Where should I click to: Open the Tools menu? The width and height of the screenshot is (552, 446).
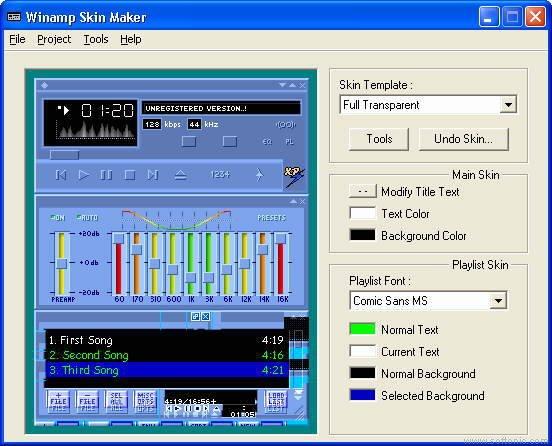pos(96,39)
